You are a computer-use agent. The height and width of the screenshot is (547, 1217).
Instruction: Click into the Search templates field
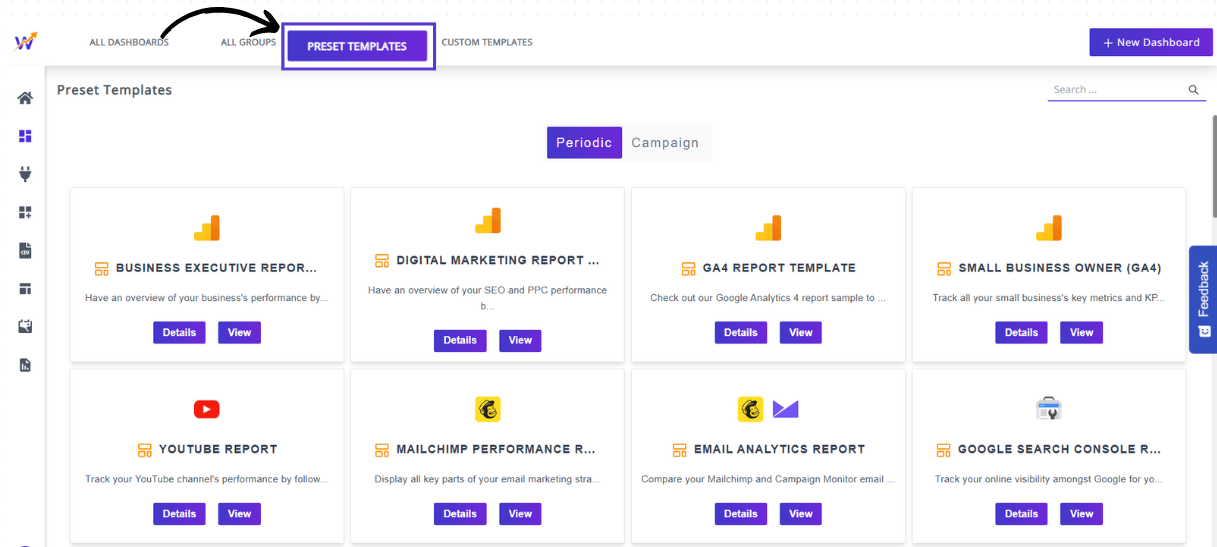click(x=1115, y=90)
